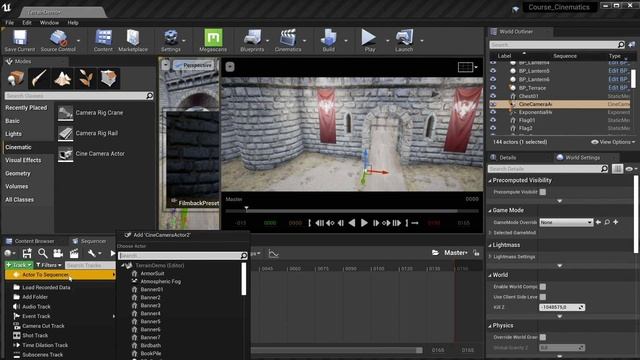
Task: Open the Sequencer curve editor icon
Action: coord(273,253)
